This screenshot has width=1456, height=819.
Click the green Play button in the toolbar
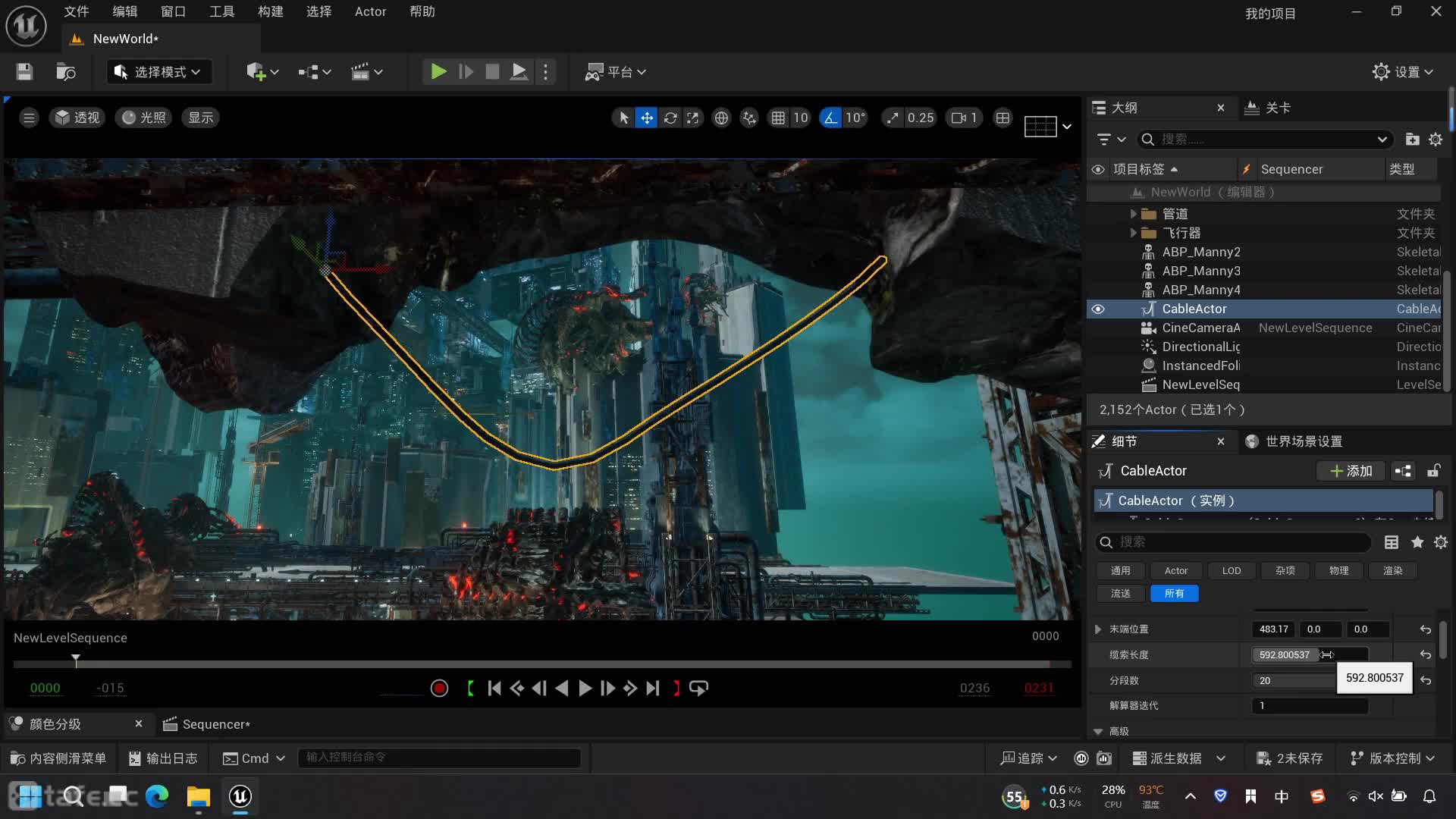pyautogui.click(x=438, y=72)
